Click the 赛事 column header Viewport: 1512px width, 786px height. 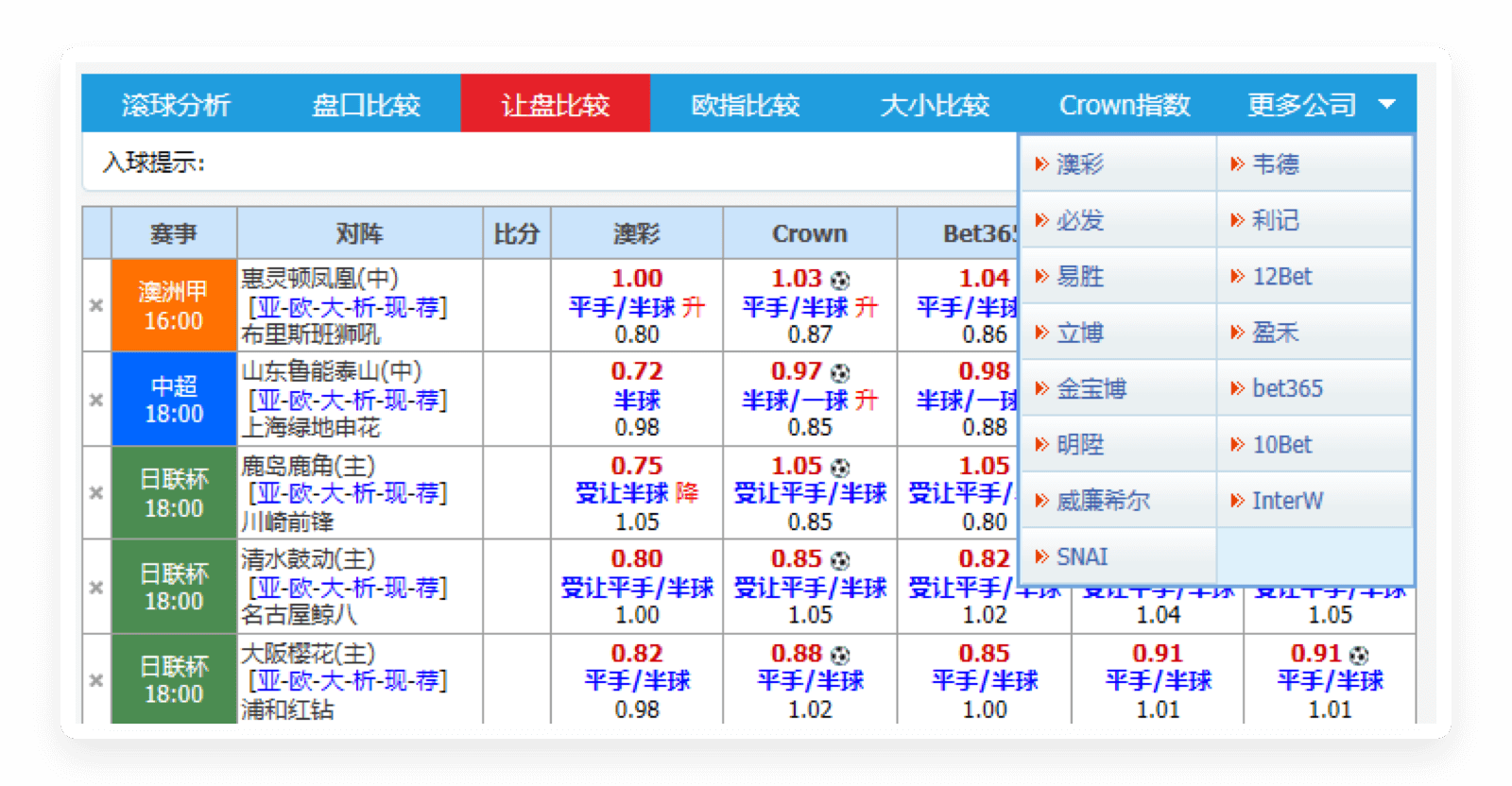point(174,233)
